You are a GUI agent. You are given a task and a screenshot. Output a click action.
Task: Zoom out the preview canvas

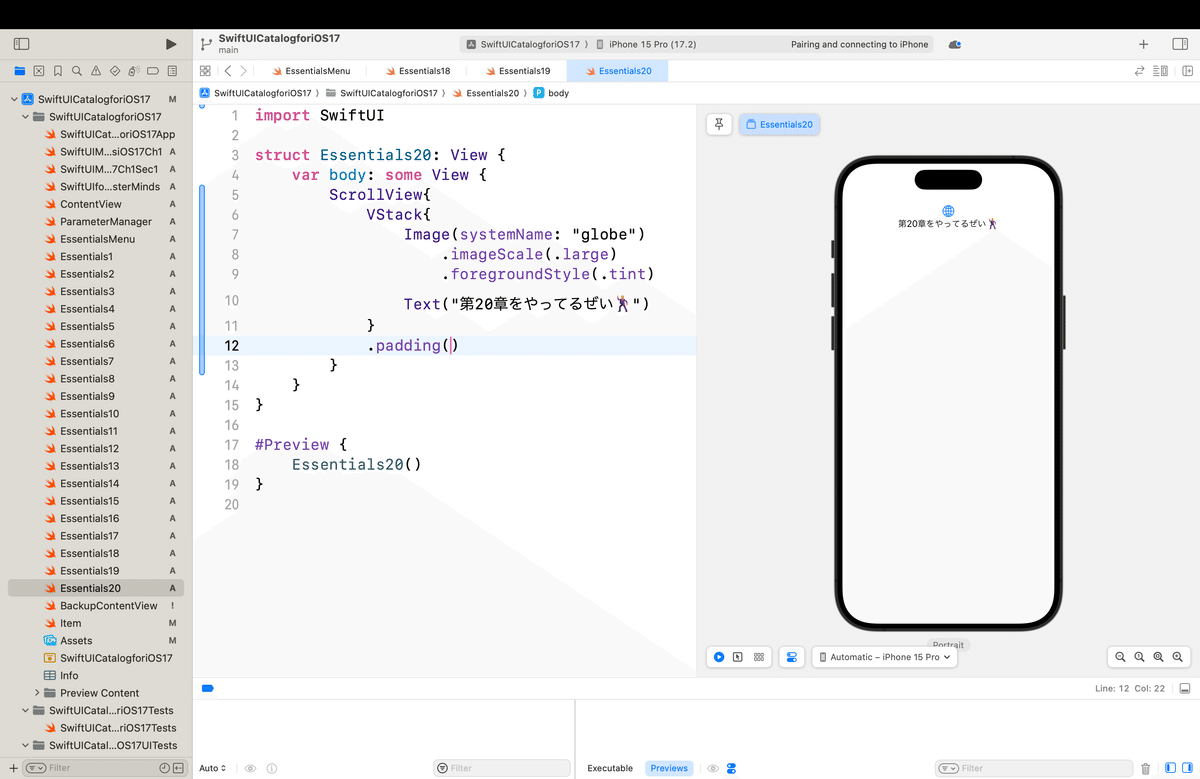pos(1120,657)
